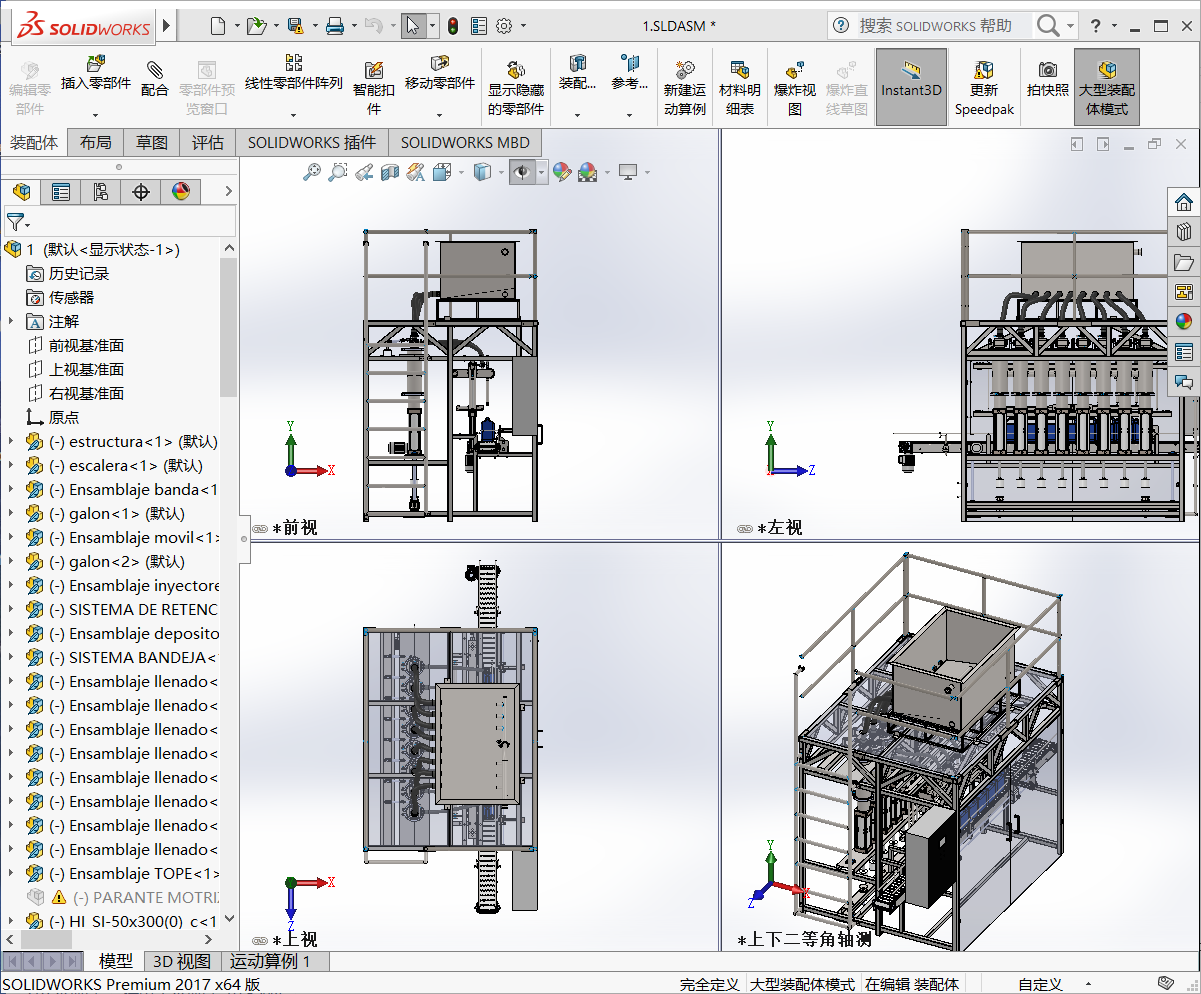Image resolution: width=1201 pixels, height=994 pixels.
Task: Expand the 注解 annotations folder
Action: 11,321
